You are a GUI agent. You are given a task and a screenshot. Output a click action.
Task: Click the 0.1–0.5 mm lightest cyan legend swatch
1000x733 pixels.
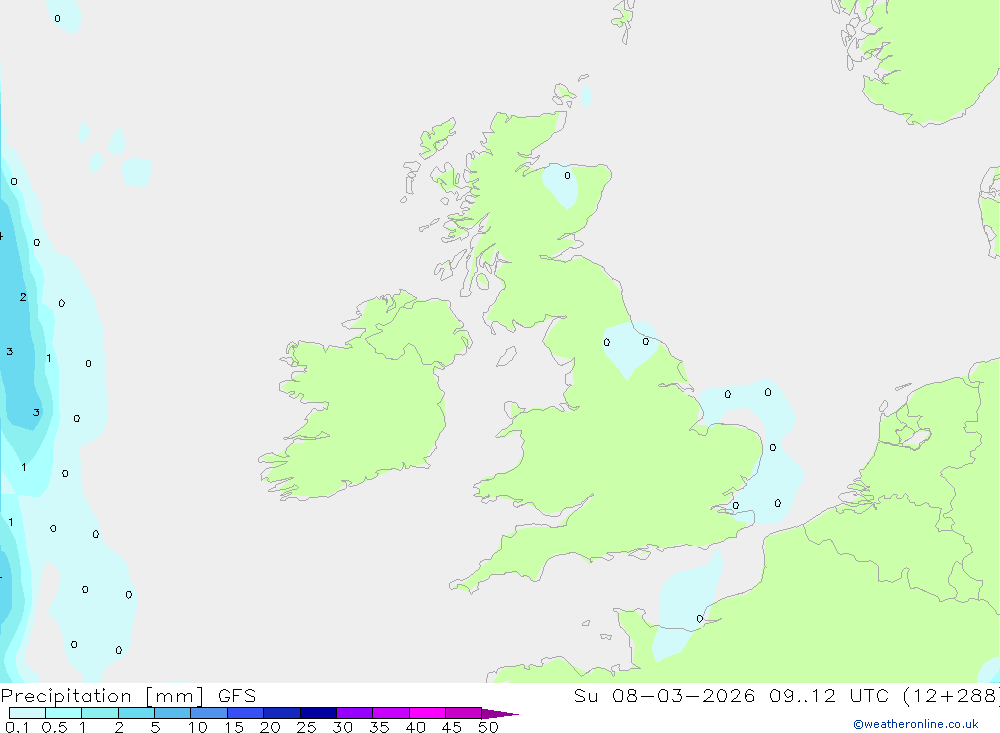[27, 713]
